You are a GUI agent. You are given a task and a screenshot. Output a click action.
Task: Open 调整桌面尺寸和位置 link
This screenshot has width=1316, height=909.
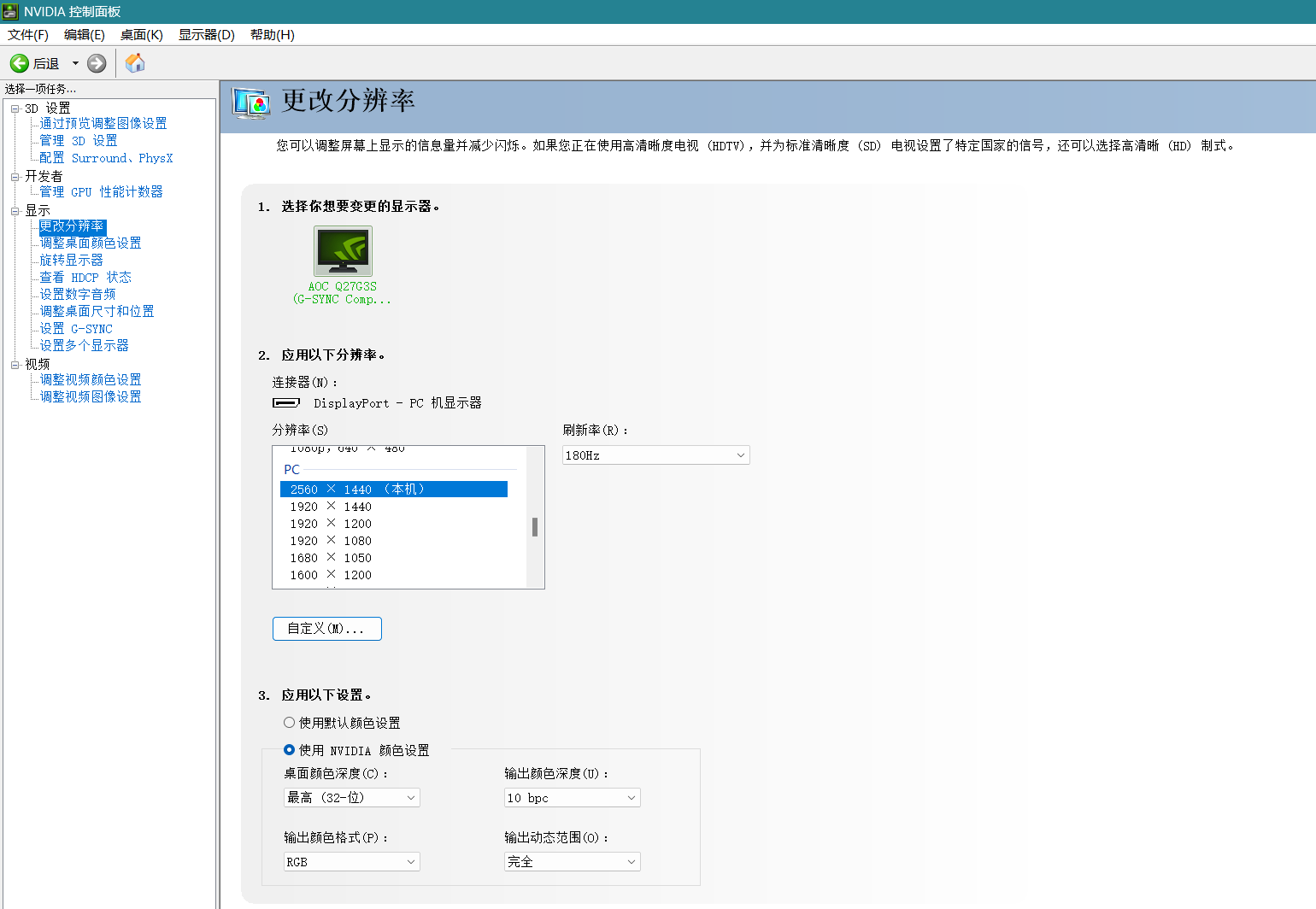[97, 312]
